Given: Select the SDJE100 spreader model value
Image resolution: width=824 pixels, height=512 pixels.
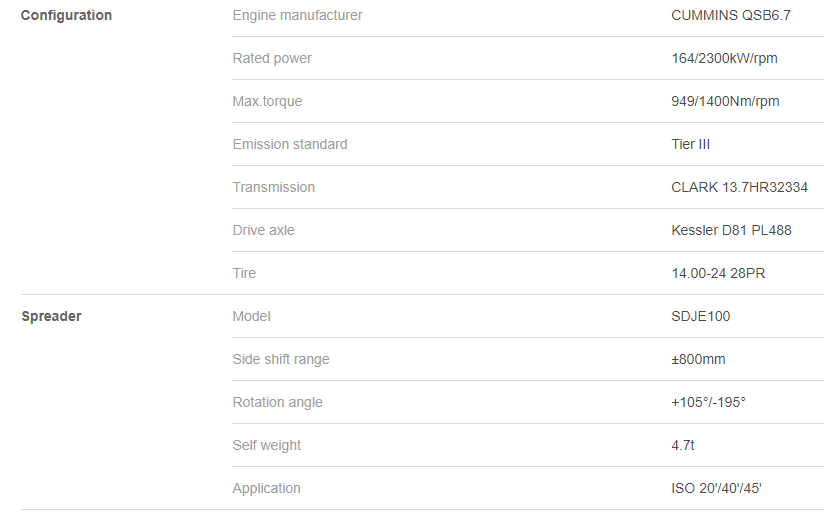Looking at the screenshot, I should tap(701, 316).
